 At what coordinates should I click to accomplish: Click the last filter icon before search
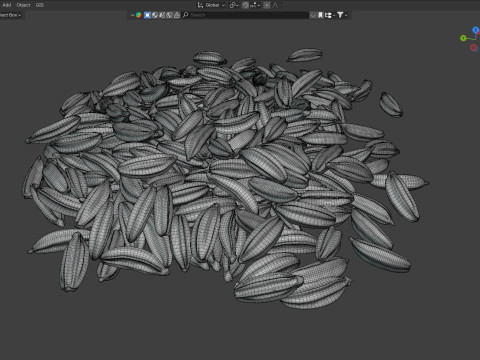point(177,15)
